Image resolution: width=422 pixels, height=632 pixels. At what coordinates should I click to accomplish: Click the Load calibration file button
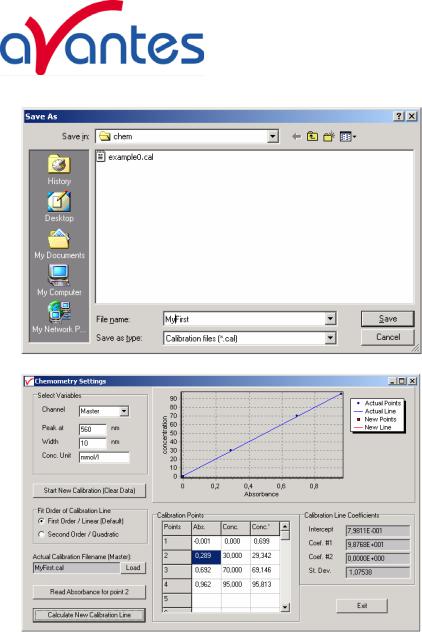pyautogui.click(x=133, y=568)
